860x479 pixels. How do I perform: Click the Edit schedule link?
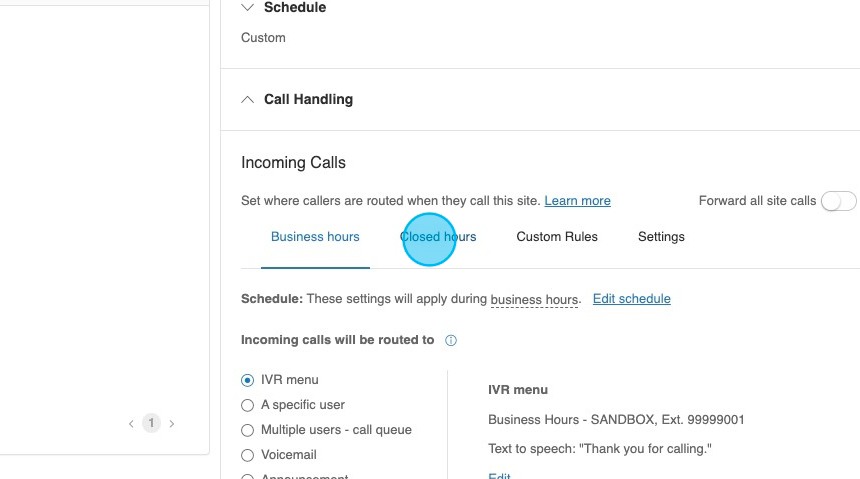[631, 299]
